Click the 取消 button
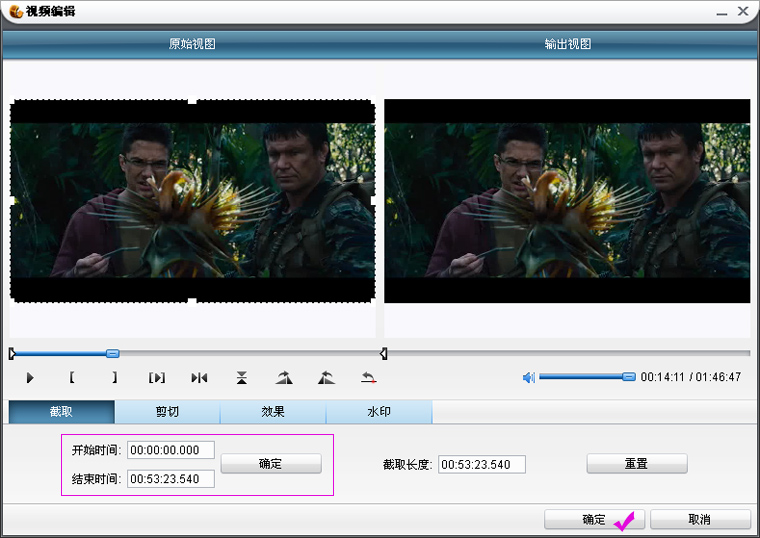 [x=700, y=520]
